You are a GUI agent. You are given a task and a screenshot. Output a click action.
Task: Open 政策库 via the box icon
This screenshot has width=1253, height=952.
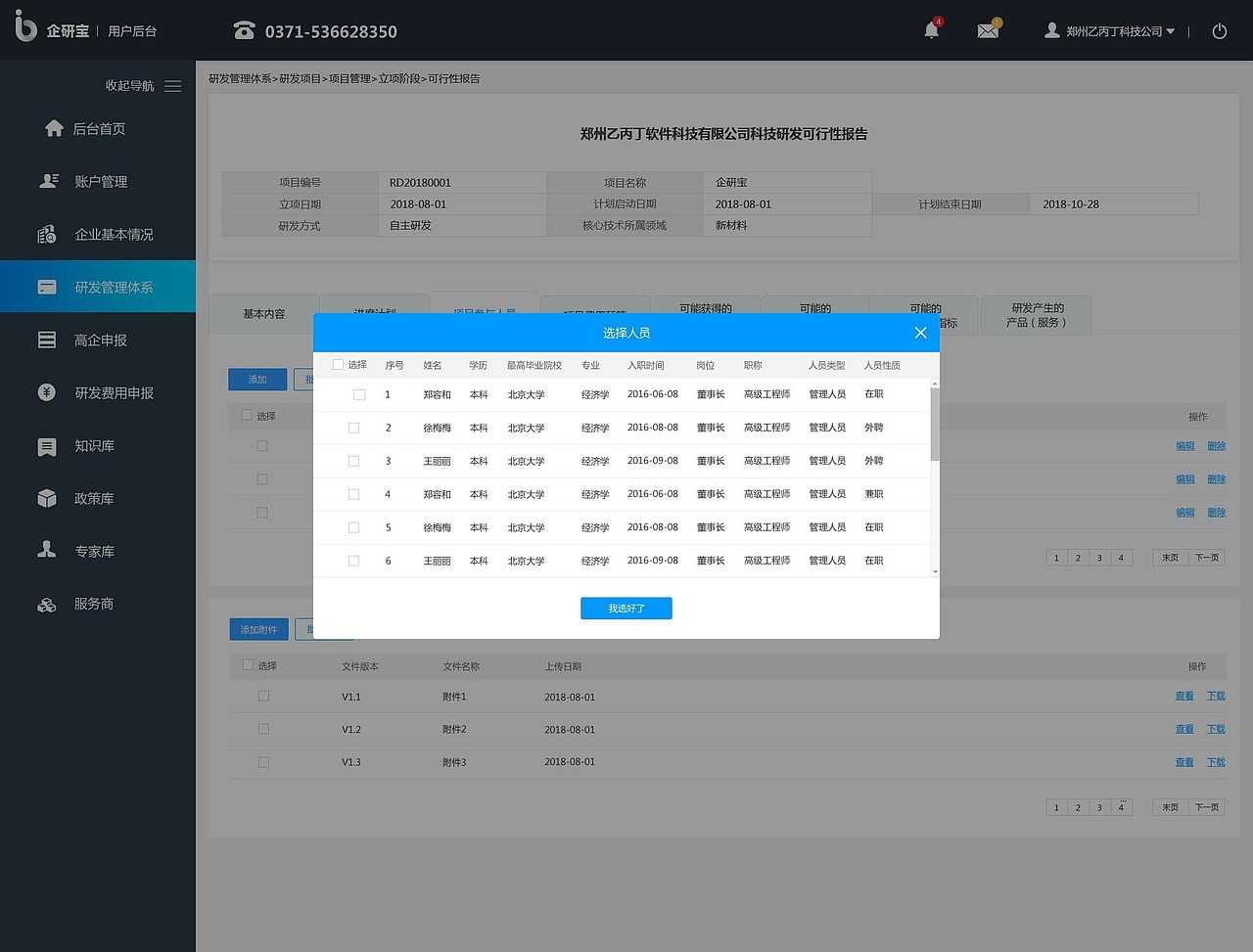coord(47,498)
